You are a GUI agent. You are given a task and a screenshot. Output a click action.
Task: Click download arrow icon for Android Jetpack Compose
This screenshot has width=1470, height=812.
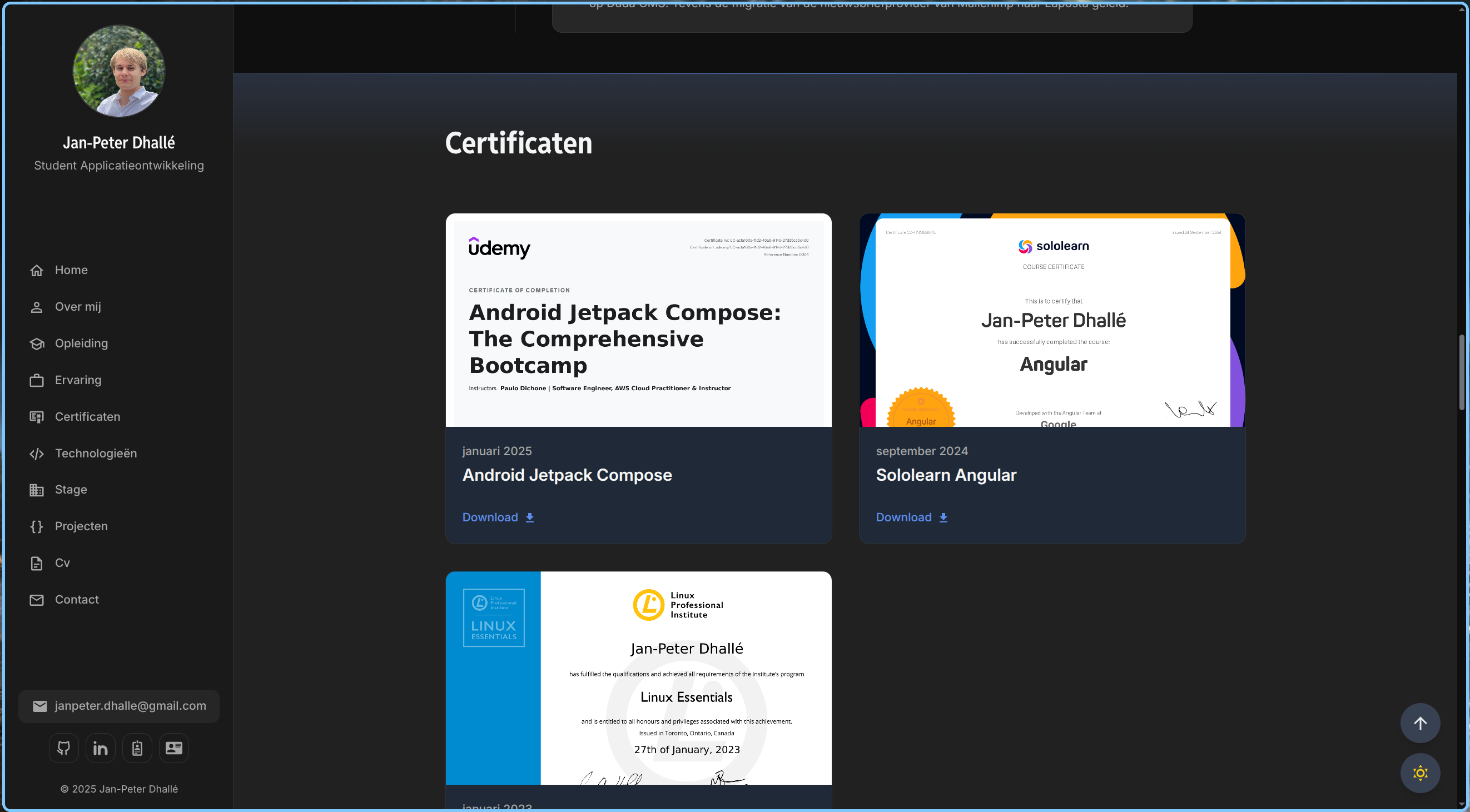[x=529, y=517]
